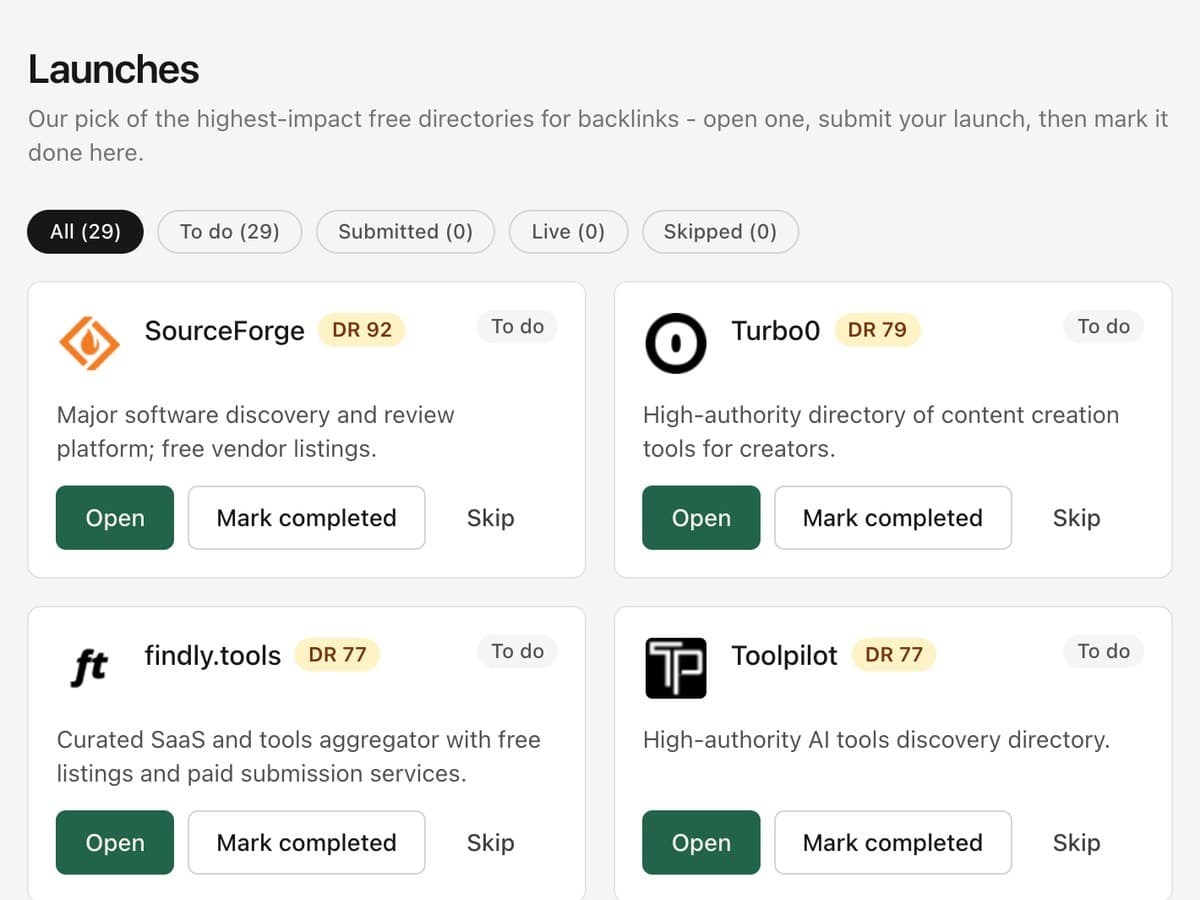Click the Turbo0 card title

(x=775, y=330)
